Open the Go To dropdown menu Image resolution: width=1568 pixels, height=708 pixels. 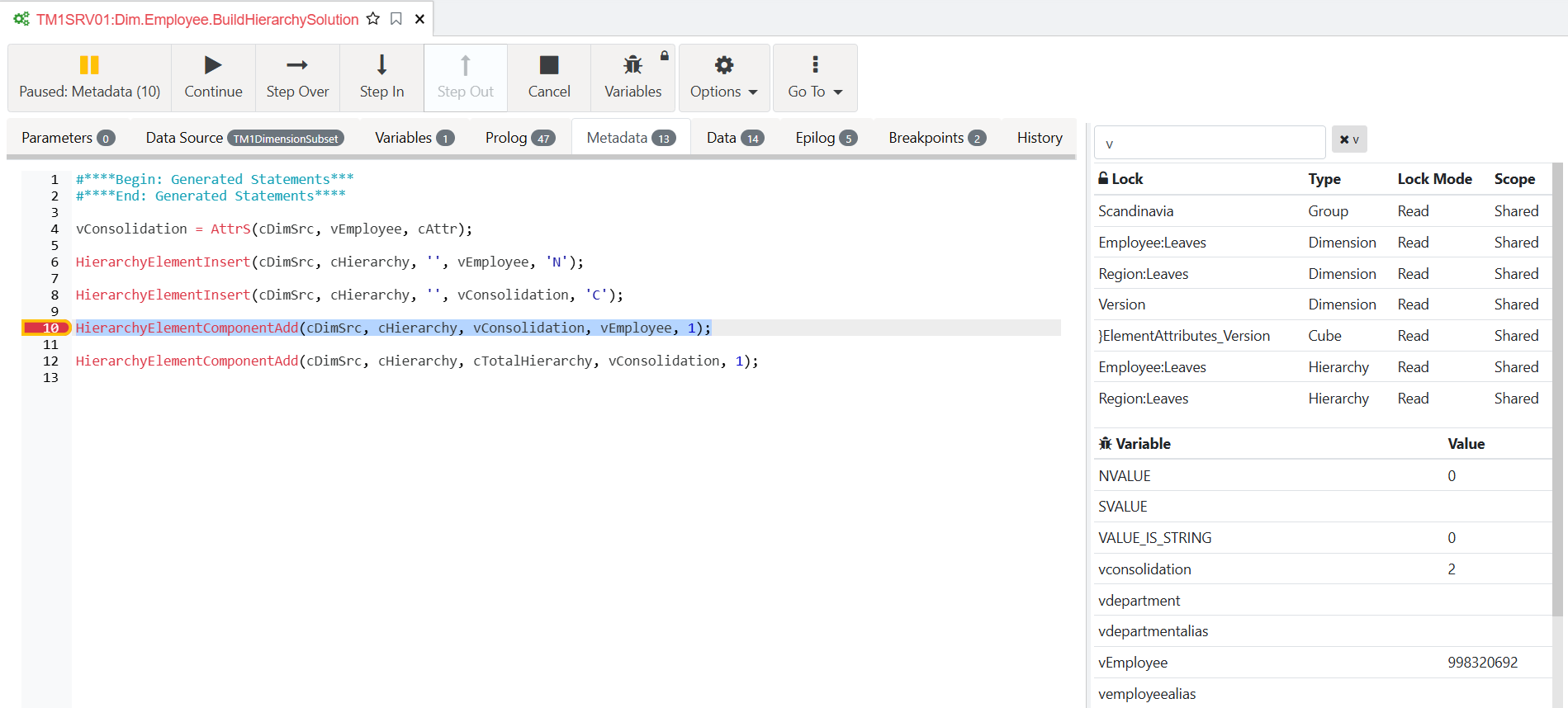pyautogui.click(x=815, y=78)
